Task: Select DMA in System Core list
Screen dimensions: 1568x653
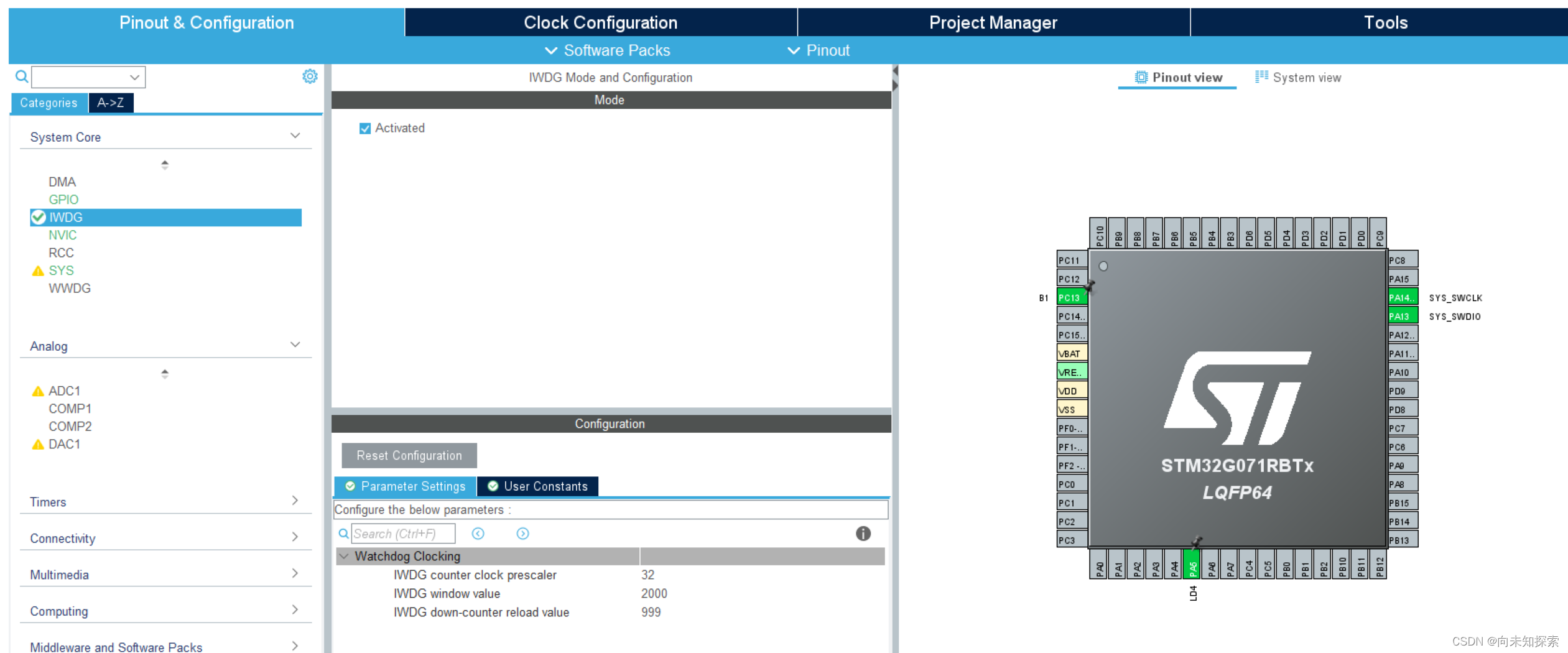Action: click(x=62, y=182)
